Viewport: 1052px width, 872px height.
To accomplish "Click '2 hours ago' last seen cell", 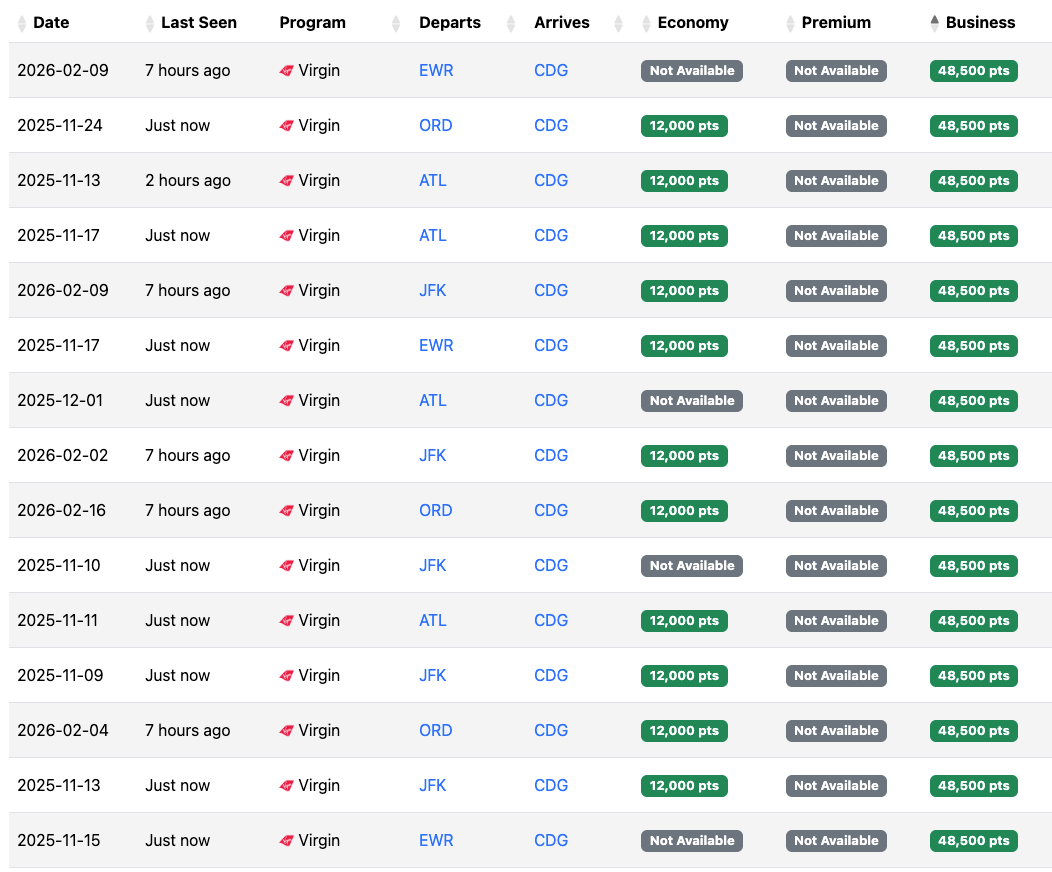I will pos(188,180).
